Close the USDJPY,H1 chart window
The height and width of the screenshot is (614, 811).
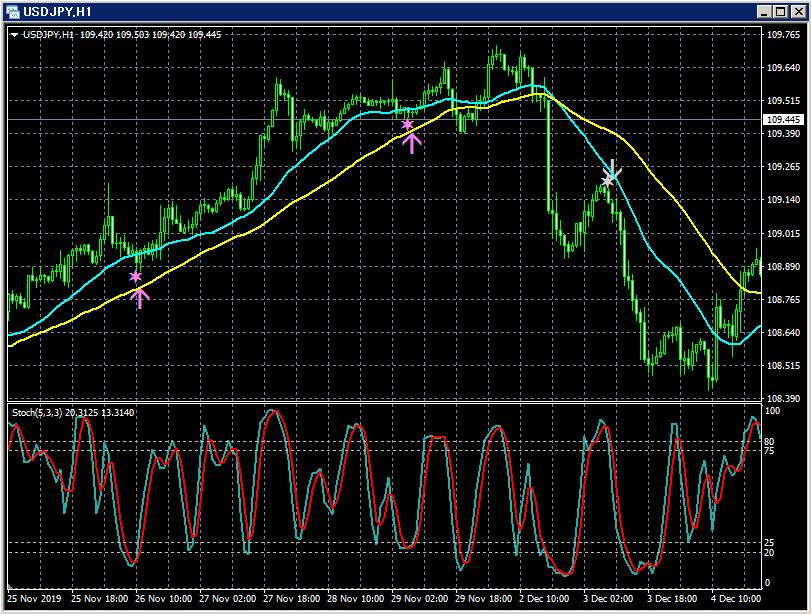pos(798,11)
